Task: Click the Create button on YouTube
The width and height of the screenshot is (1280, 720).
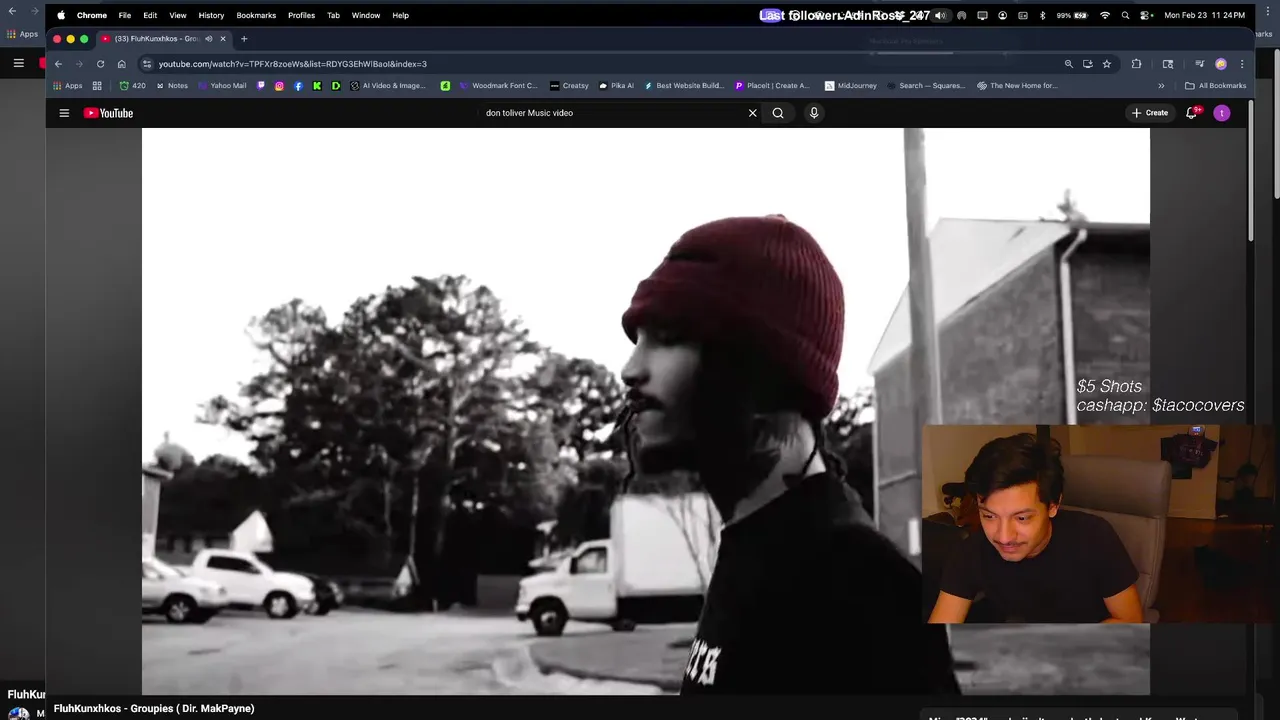Action: (x=1150, y=113)
